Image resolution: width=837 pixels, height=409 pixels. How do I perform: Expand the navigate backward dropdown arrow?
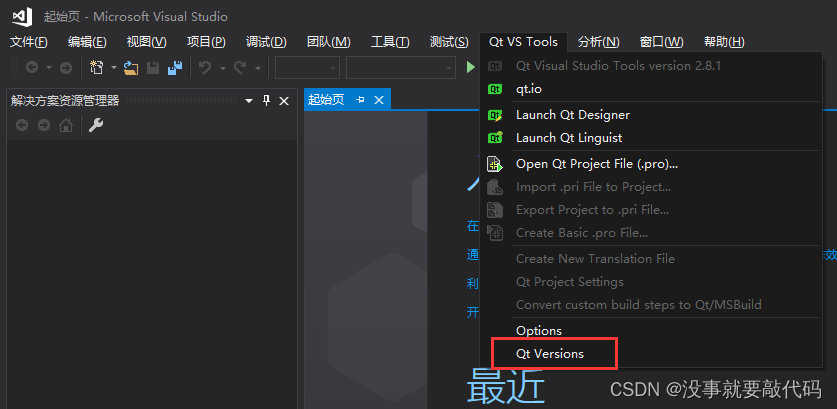49,68
